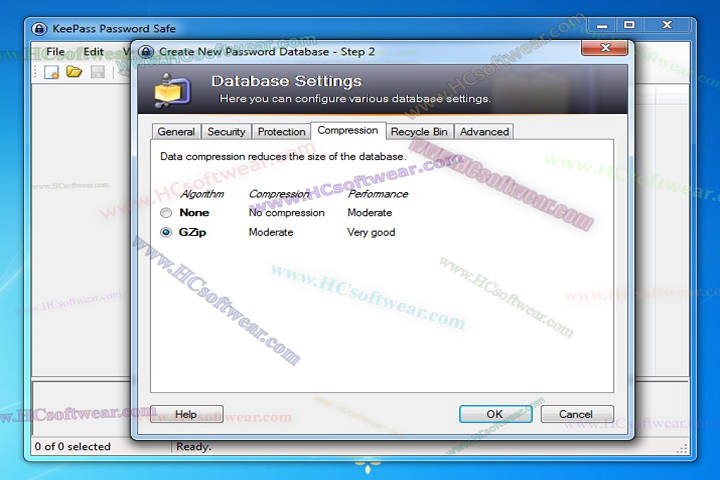
Task: Select the Compression tab
Action: [348, 130]
